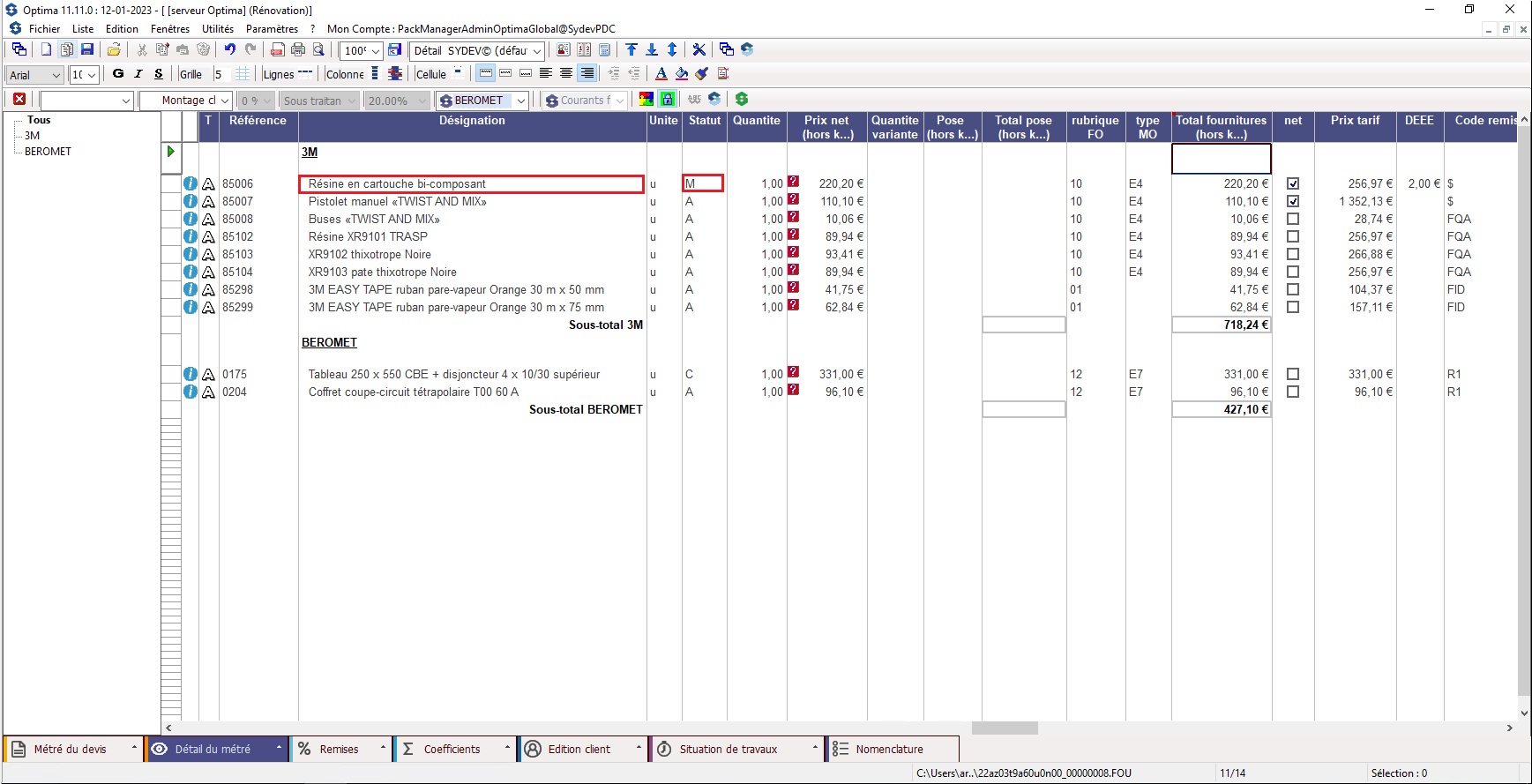1532x784 pixels.
Task: Click the calculator icon in toolbar
Action: 604,50
